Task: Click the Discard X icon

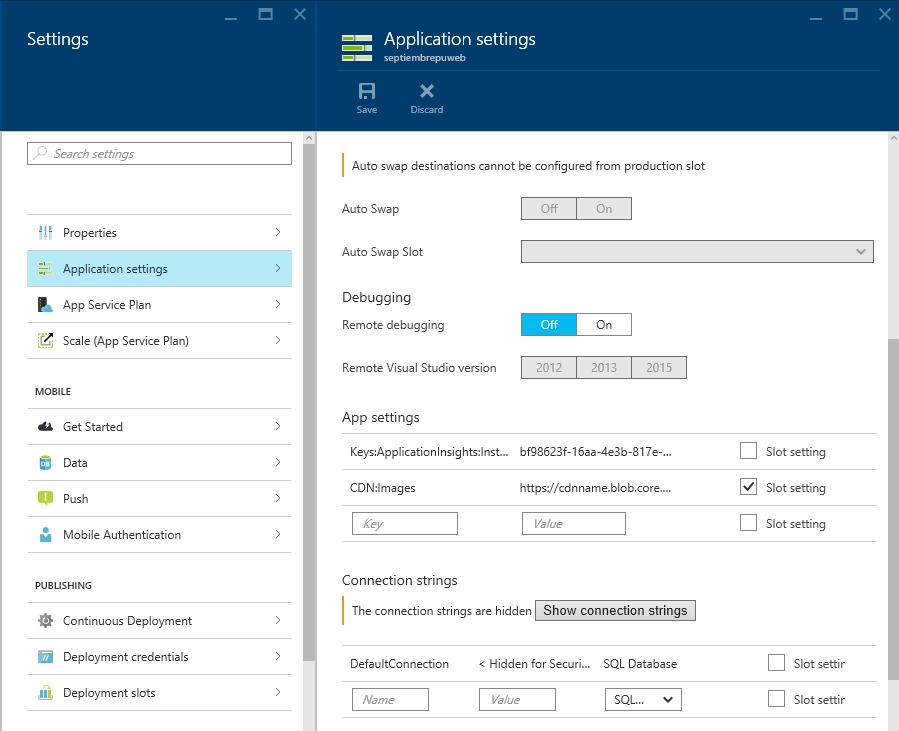Action: [x=427, y=91]
